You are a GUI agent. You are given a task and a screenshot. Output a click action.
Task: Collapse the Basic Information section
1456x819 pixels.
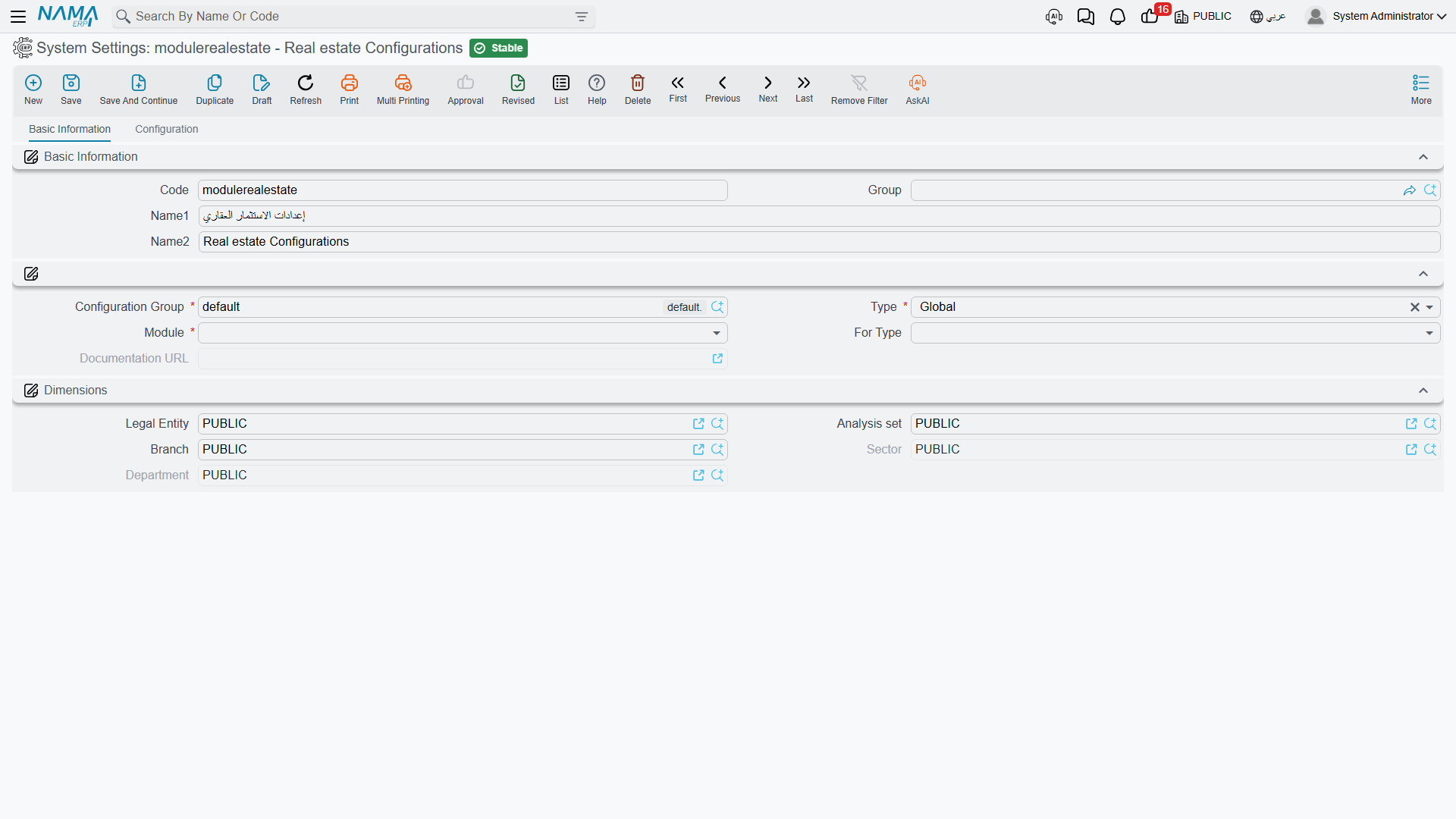point(1423,157)
